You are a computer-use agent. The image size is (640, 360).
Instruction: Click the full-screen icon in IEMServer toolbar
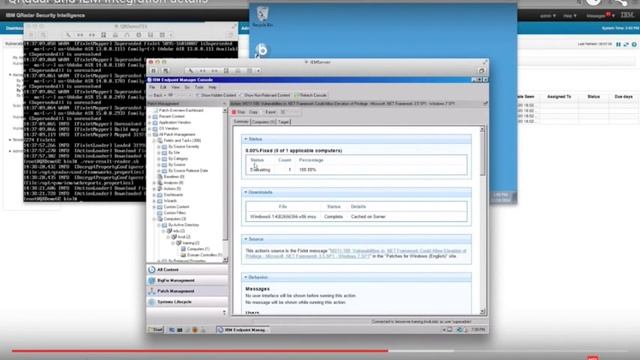click(x=482, y=71)
